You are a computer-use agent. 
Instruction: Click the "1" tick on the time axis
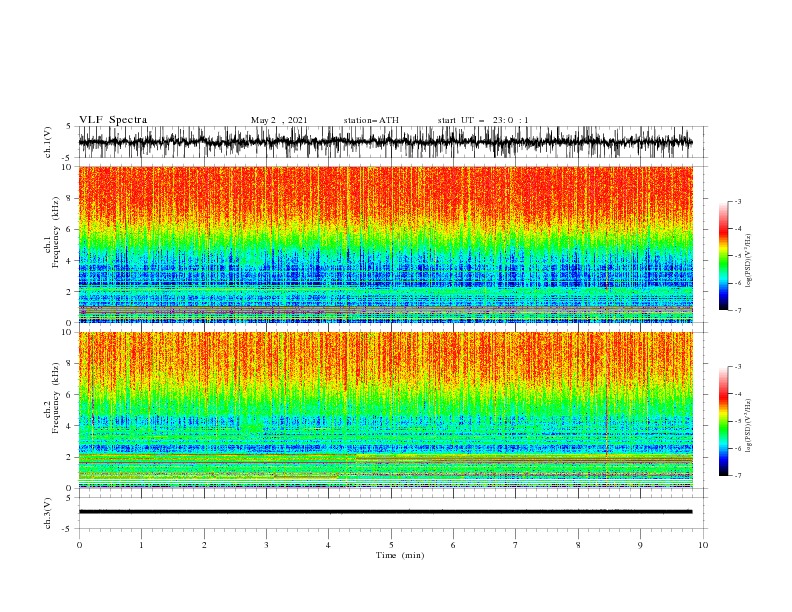[141, 545]
